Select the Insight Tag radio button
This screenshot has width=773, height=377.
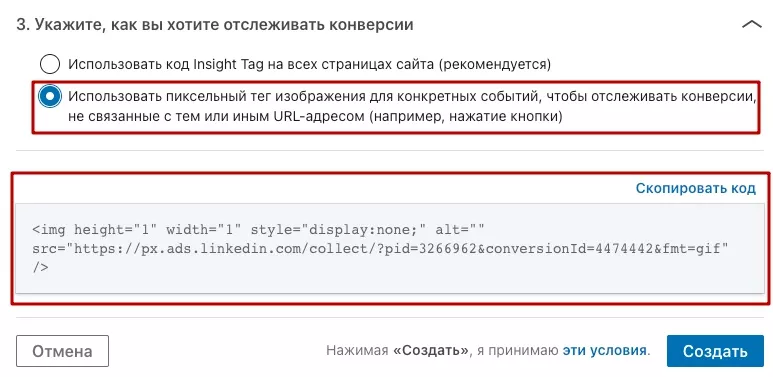(50, 64)
